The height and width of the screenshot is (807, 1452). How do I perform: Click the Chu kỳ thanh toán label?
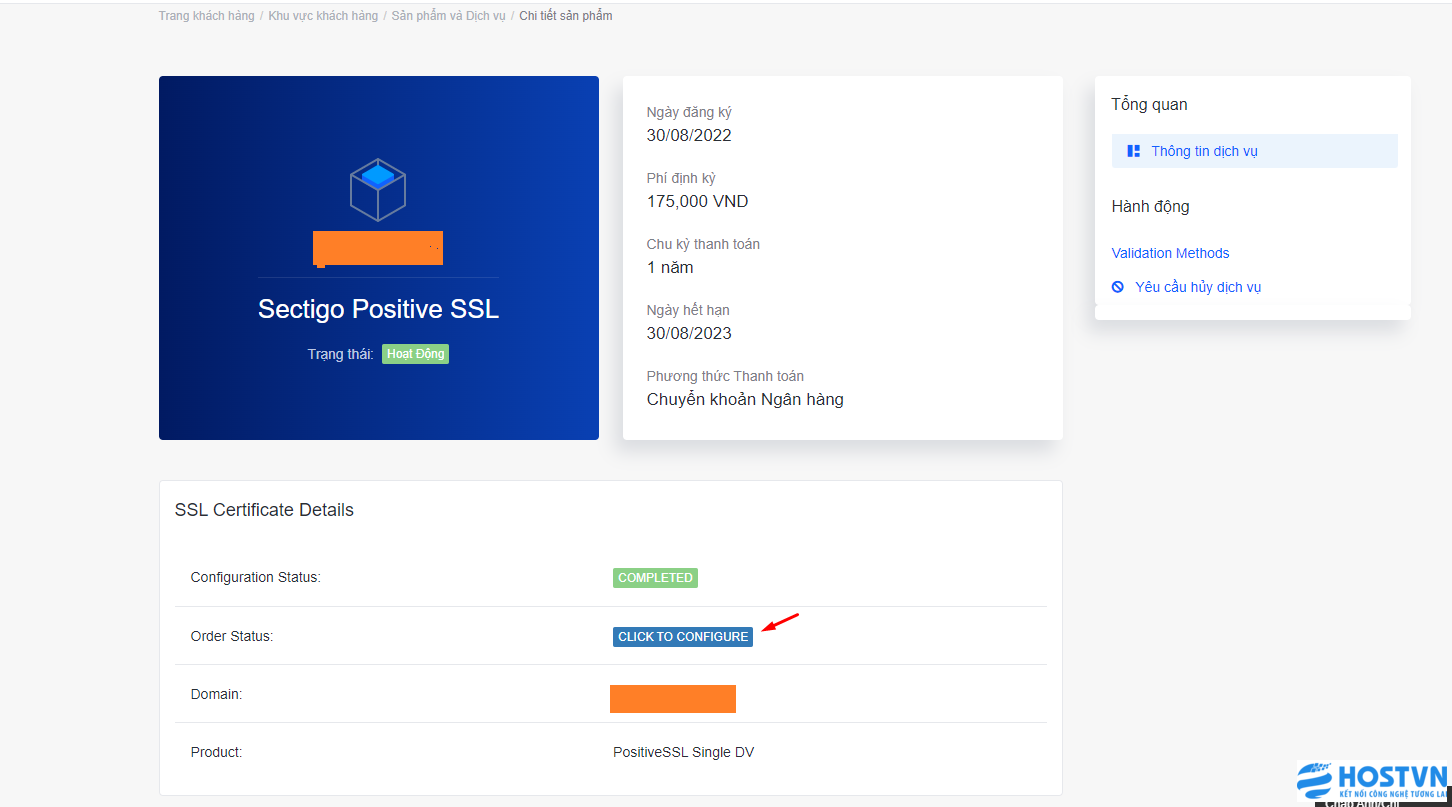pos(703,244)
